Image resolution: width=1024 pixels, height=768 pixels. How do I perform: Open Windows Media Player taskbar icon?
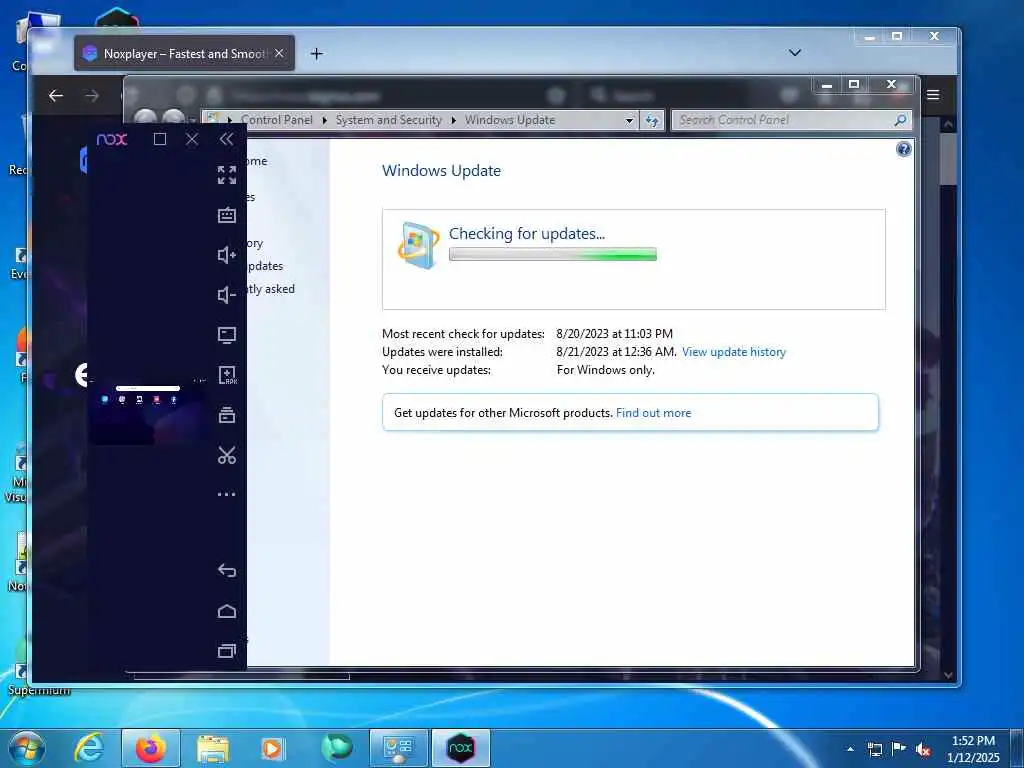click(x=272, y=748)
